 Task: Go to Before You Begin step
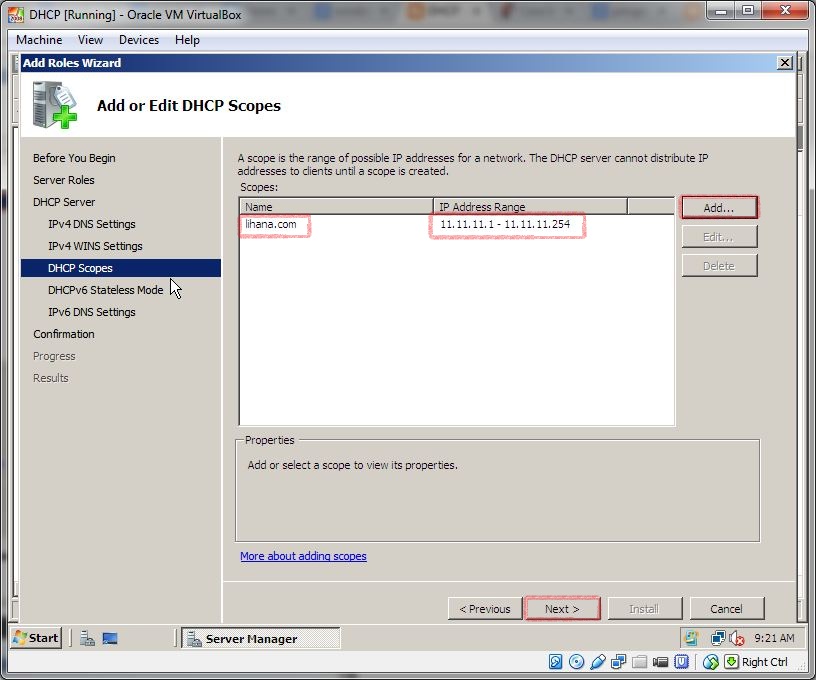click(74, 158)
